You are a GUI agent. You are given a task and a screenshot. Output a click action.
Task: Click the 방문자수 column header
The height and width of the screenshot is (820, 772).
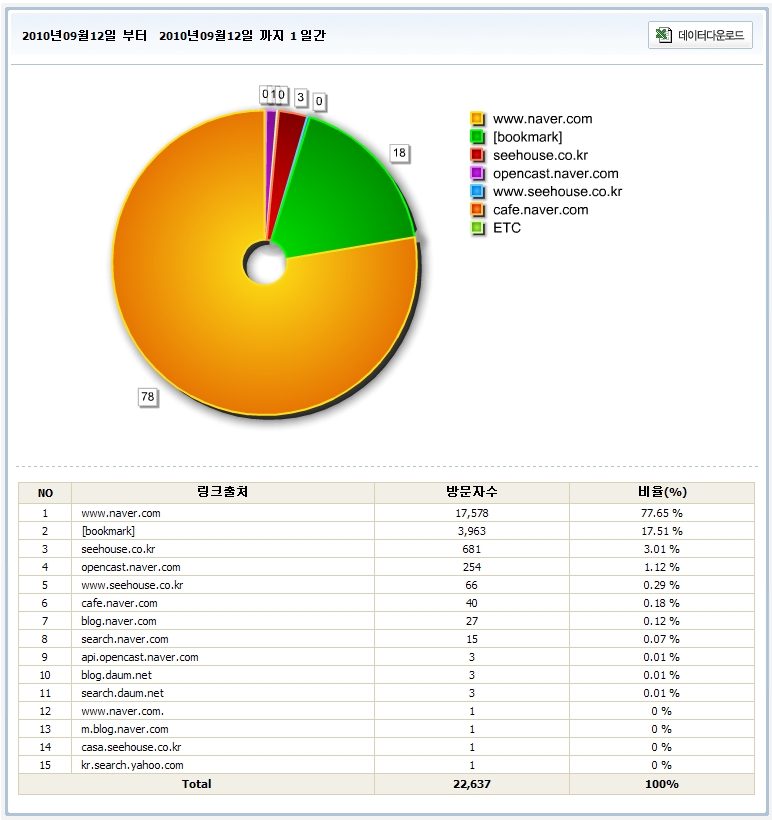471,492
